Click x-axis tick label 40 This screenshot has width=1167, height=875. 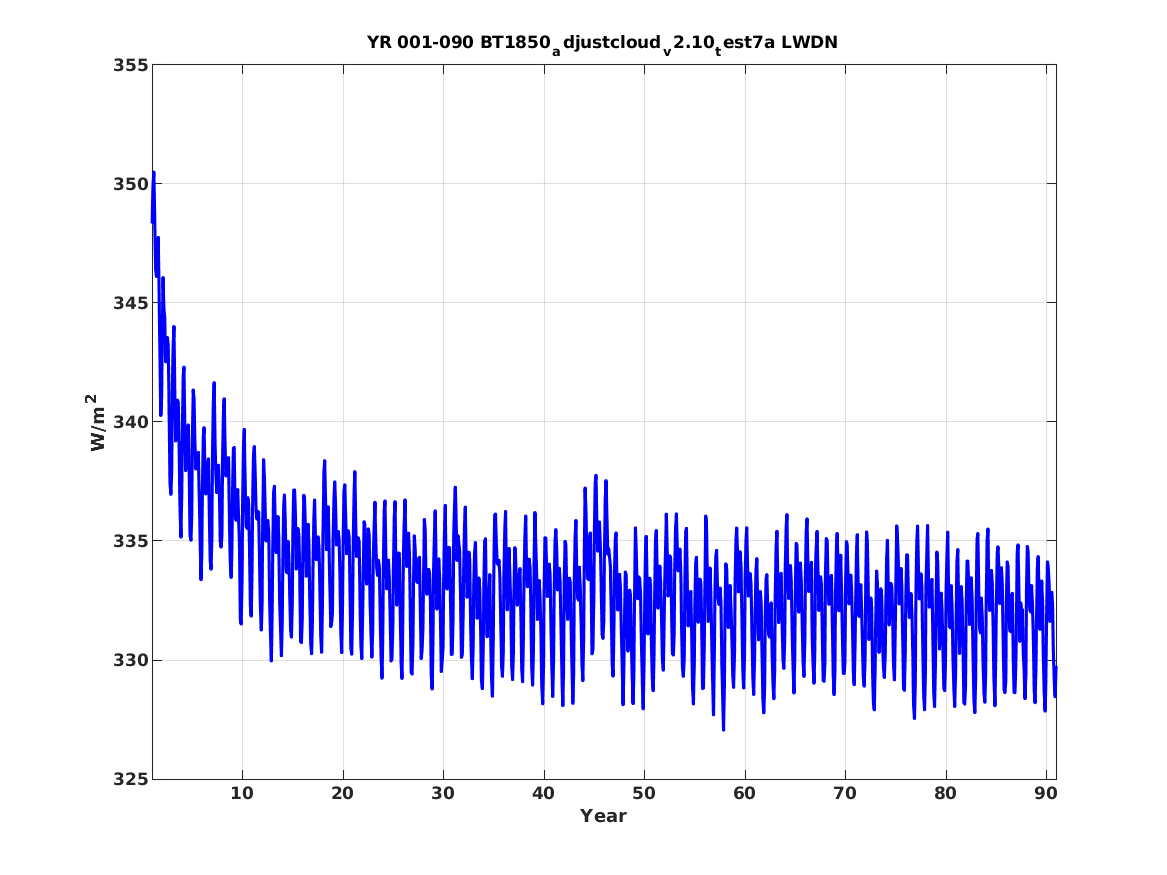[543, 794]
